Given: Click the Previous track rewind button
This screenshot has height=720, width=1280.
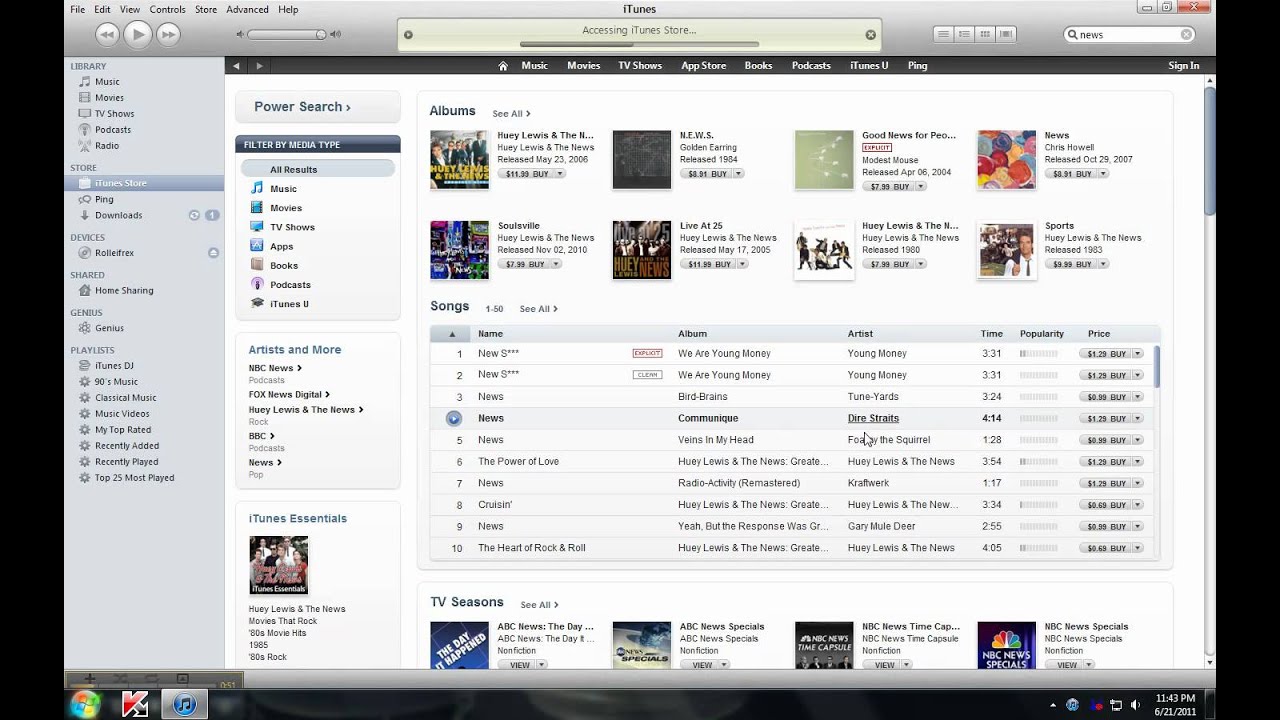Looking at the screenshot, I should tap(107, 34).
